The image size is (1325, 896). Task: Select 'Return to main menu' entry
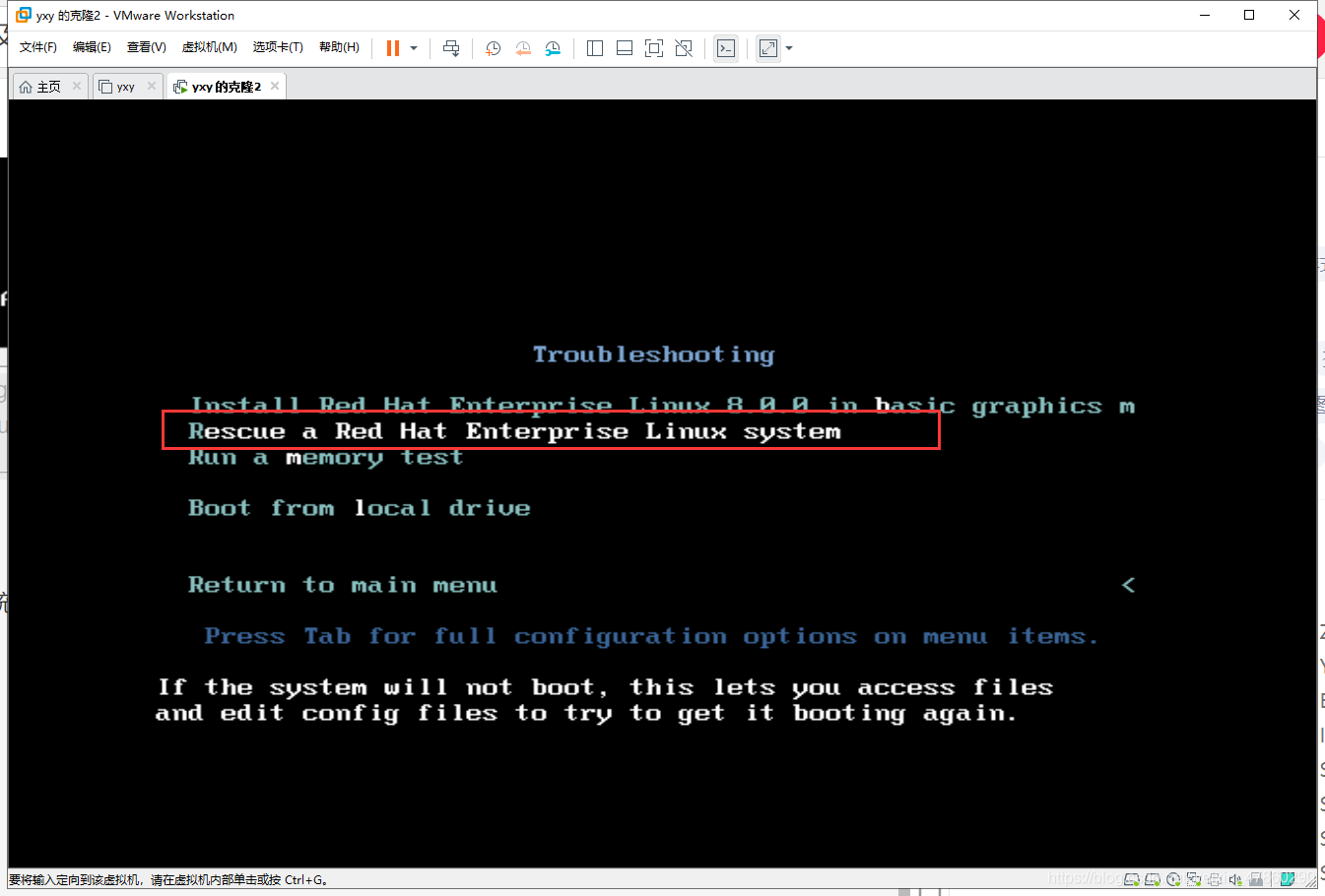[x=343, y=585]
